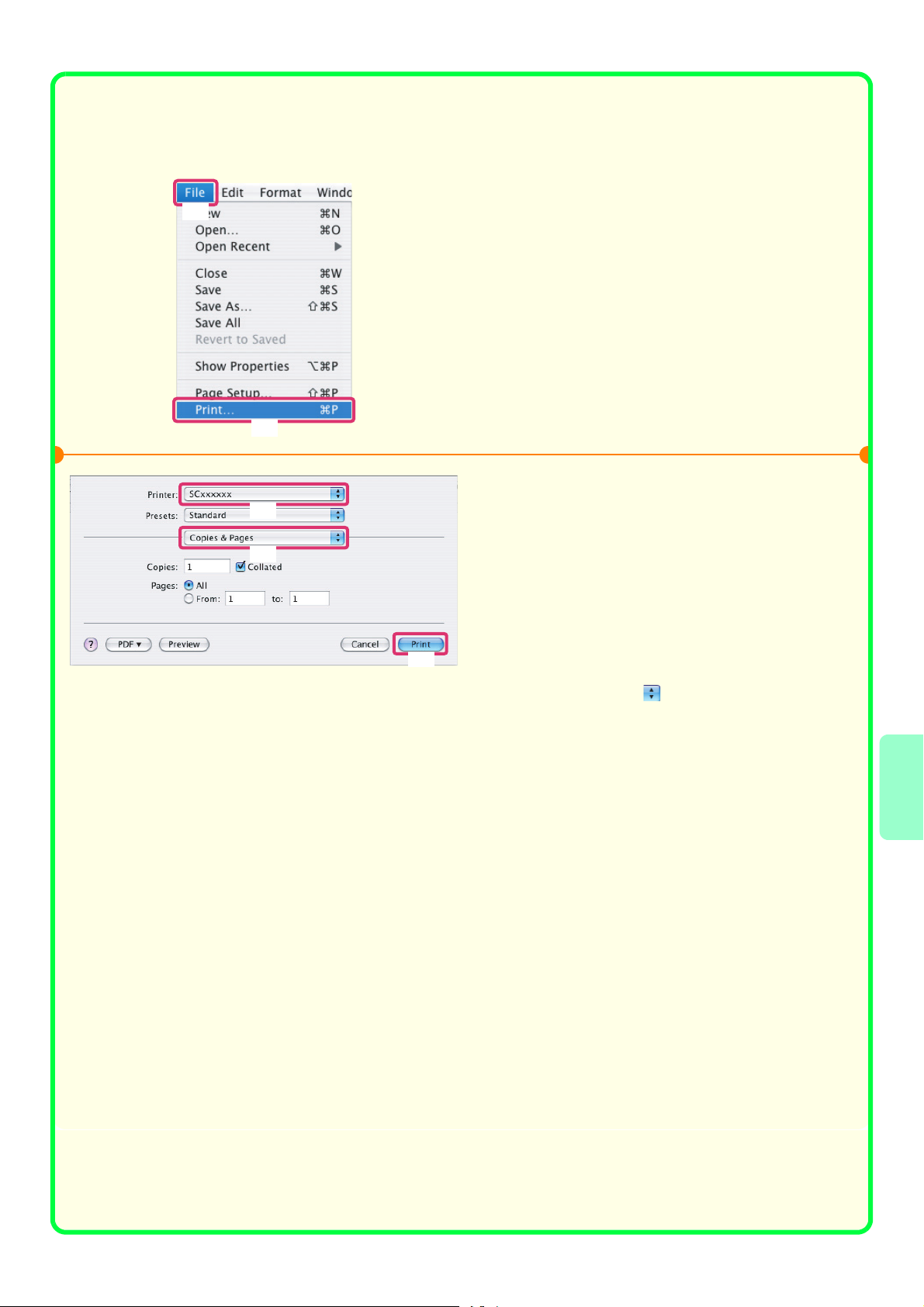Click the help question mark button
Screen dimensions: 924x1307
tap(91, 645)
